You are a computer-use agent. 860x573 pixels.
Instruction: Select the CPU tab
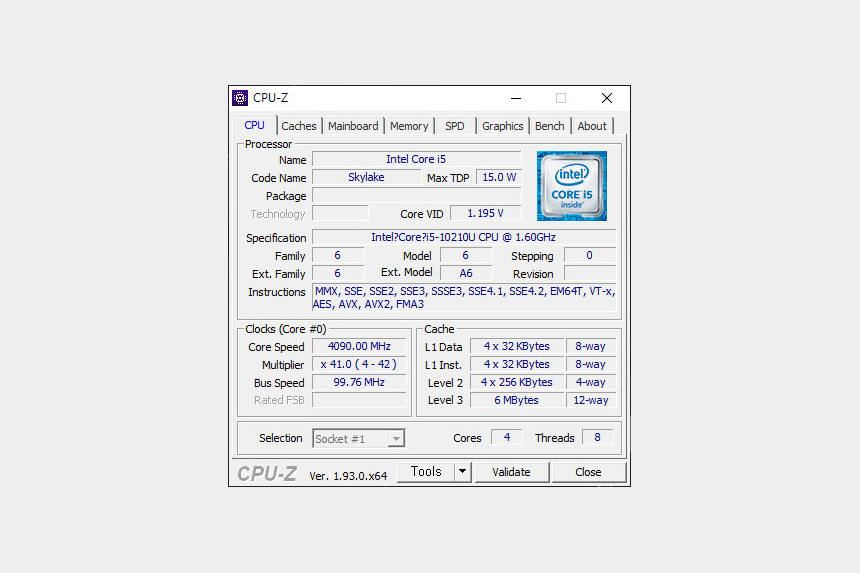pos(254,125)
